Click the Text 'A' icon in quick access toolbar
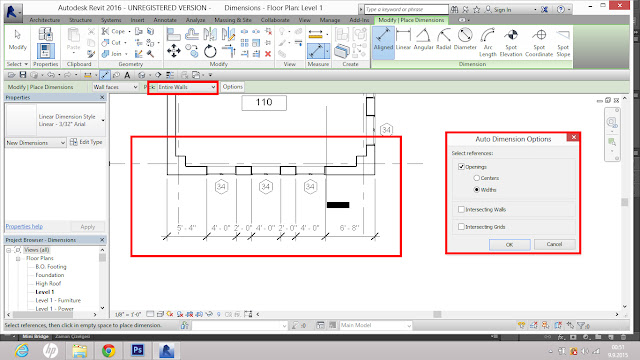640x360 pixels. click(127, 75)
